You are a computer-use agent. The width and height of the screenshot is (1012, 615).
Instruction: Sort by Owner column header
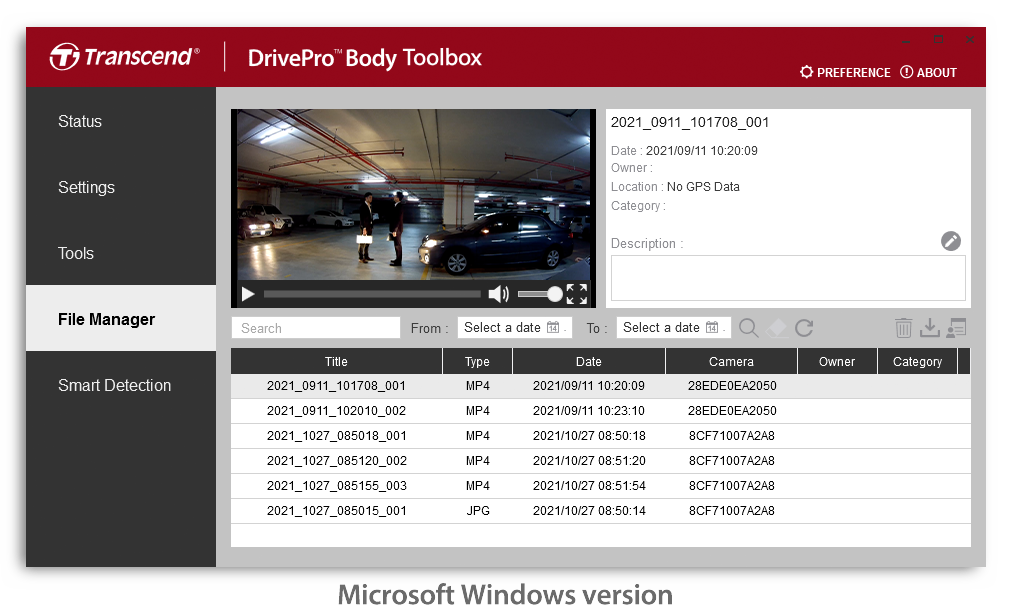coord(837,361)
